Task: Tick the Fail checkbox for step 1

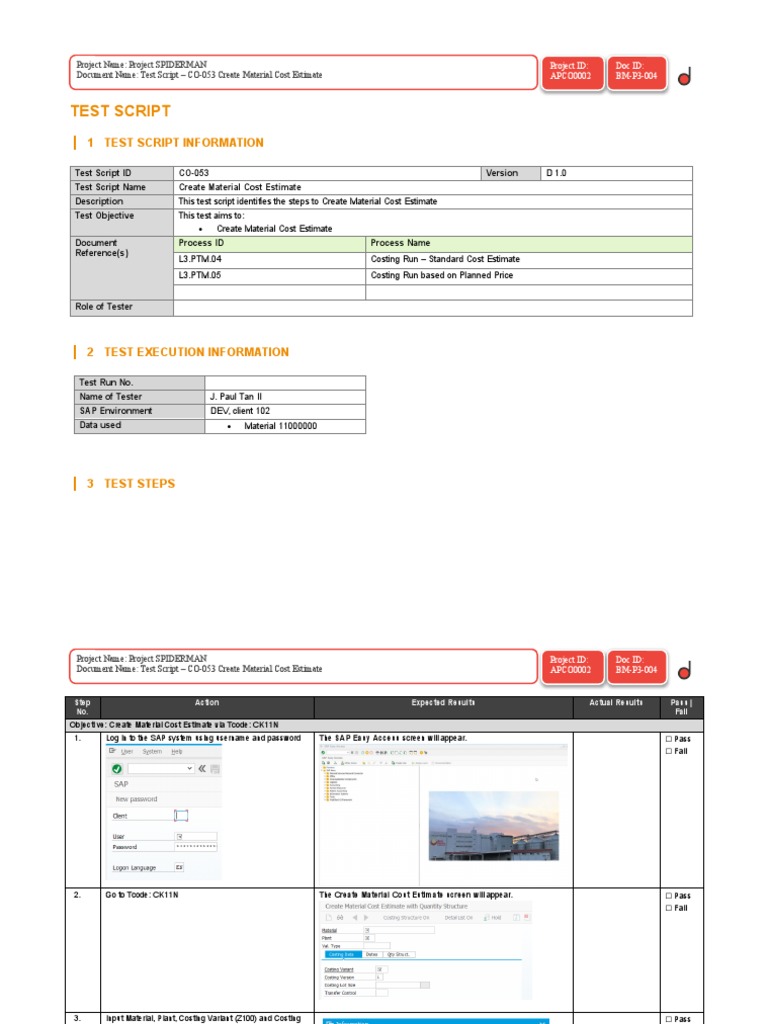Action: pyautogui.click(x=669, y=751)
